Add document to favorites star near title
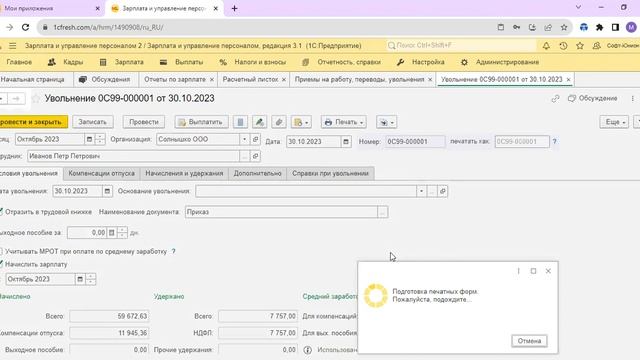This screenshot has width=640, height=360. (x=36, y=98)
